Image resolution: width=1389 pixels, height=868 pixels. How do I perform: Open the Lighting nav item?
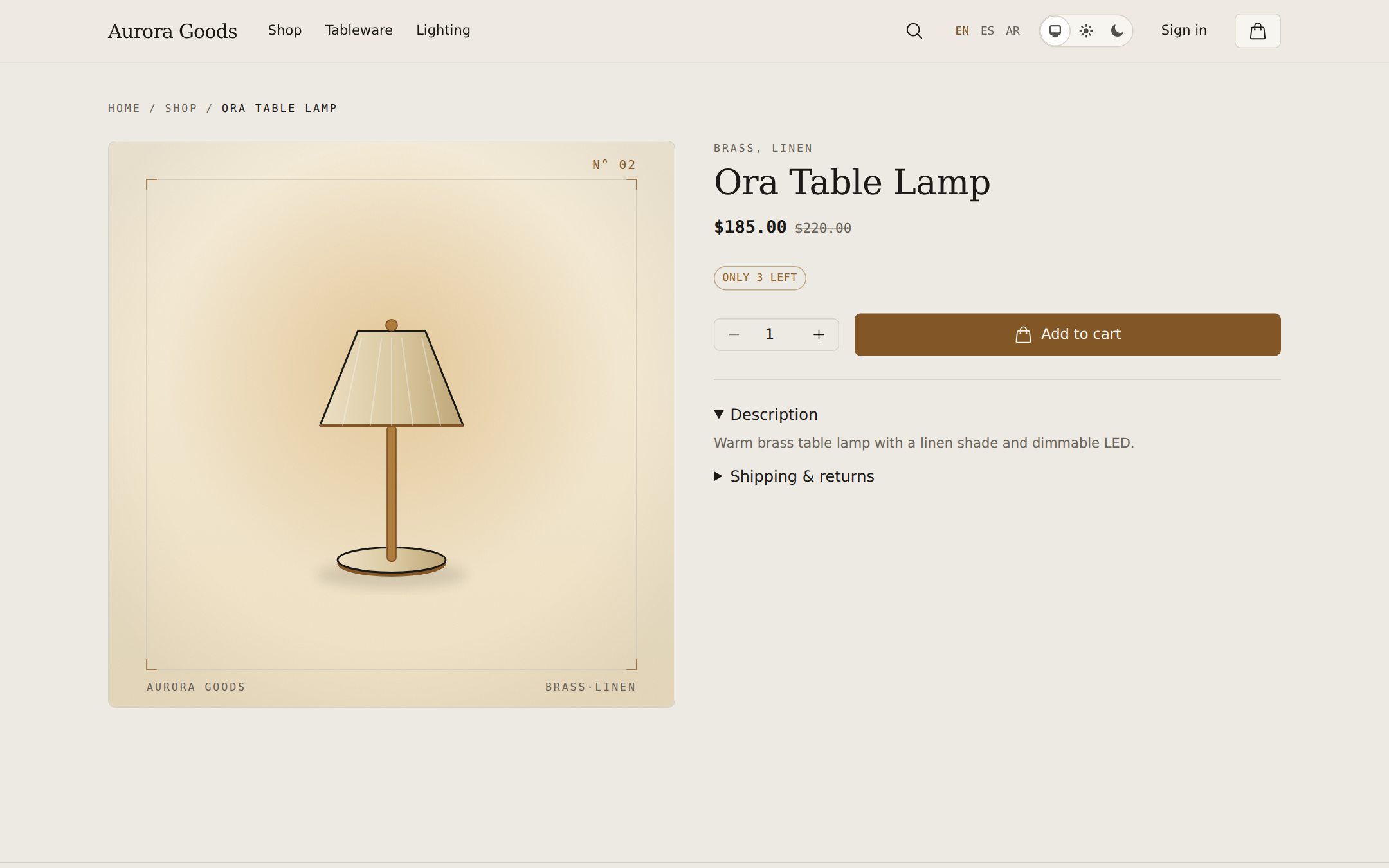443,30
